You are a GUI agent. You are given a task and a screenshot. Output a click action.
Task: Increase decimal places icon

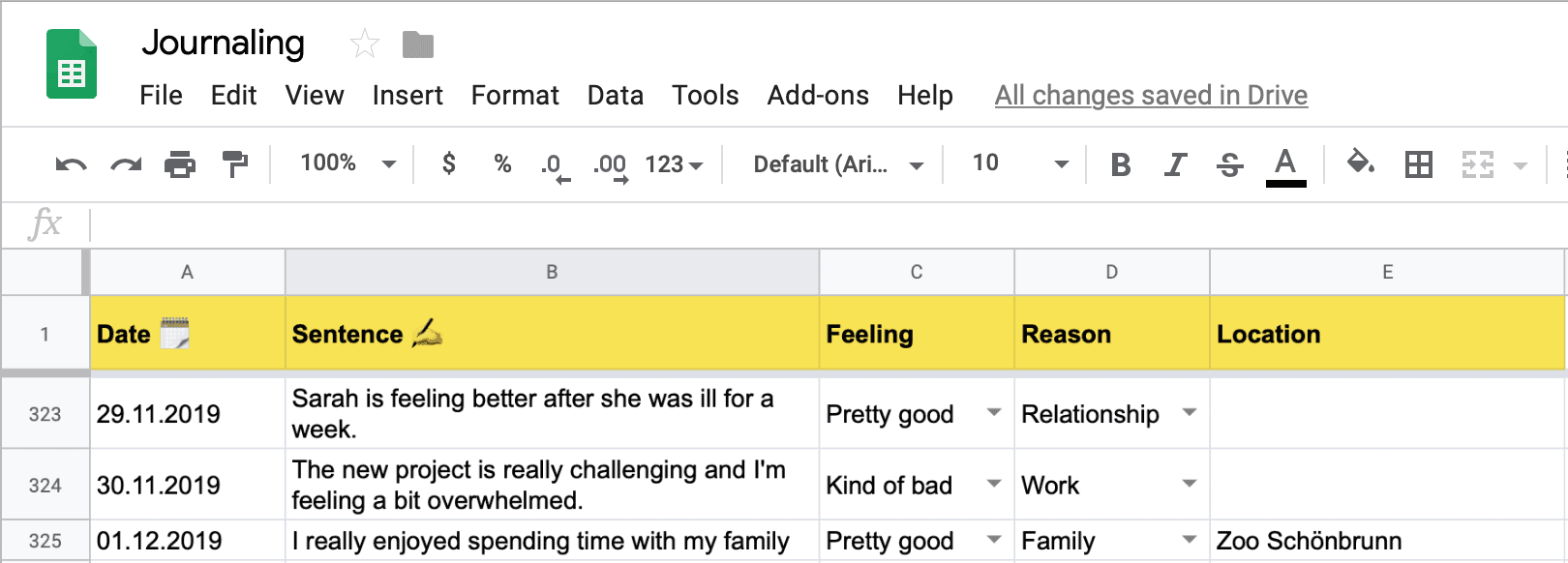[x=611, y=165]
